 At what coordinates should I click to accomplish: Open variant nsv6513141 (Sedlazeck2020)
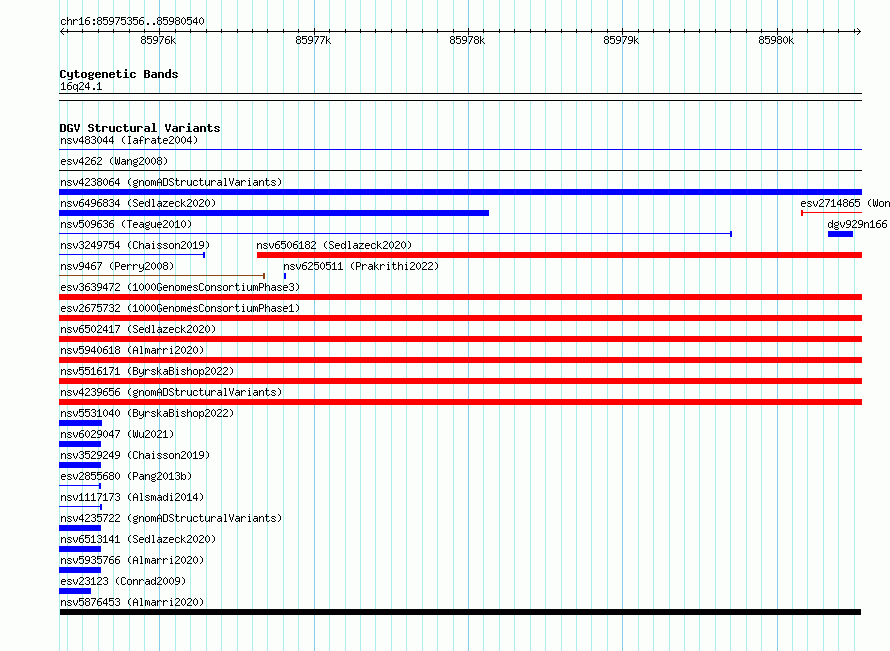(x=138, y=539)
